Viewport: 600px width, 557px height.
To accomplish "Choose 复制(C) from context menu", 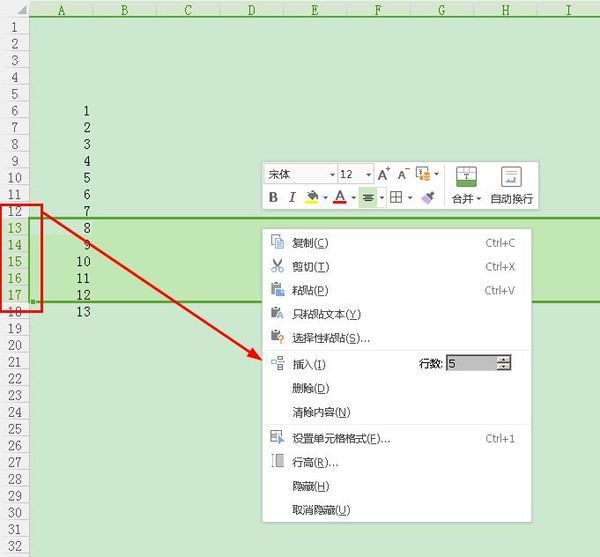I will [397, 243].
